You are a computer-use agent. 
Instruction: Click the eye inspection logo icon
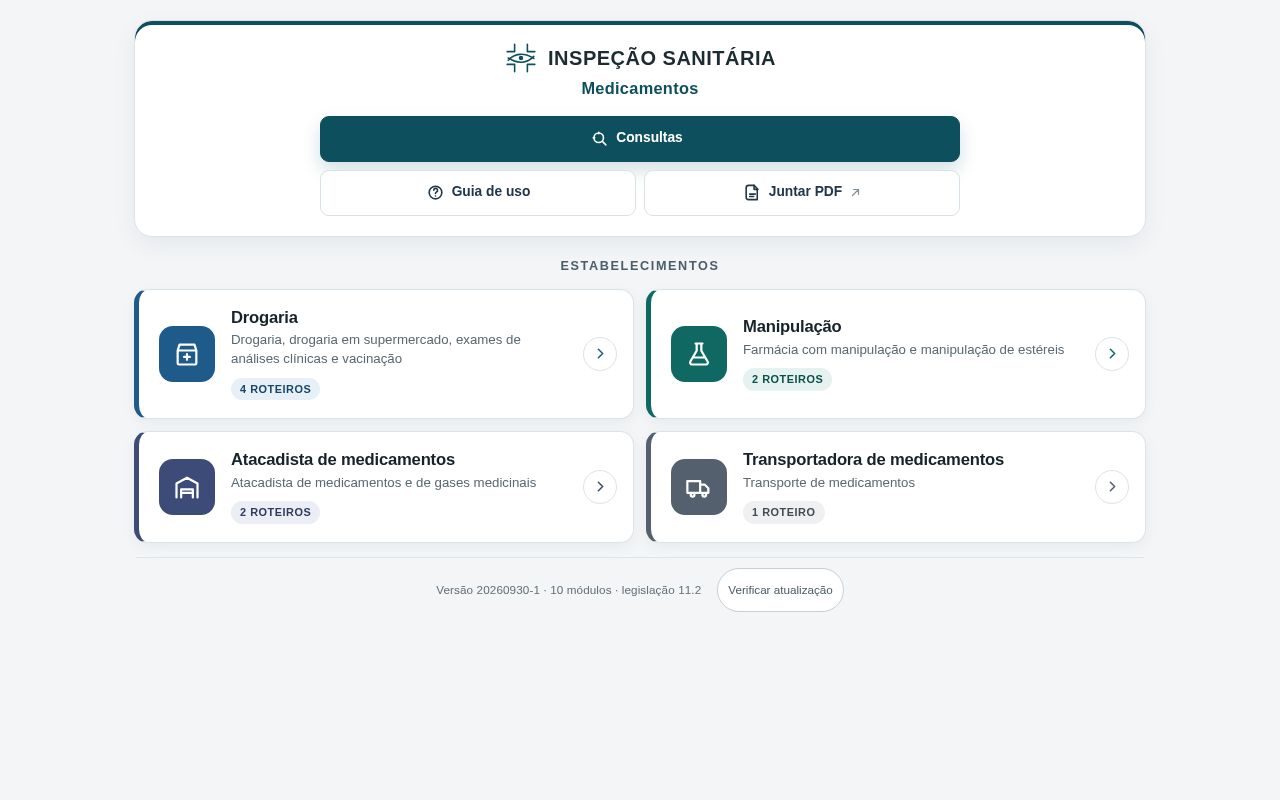click(x=520, y=58)
